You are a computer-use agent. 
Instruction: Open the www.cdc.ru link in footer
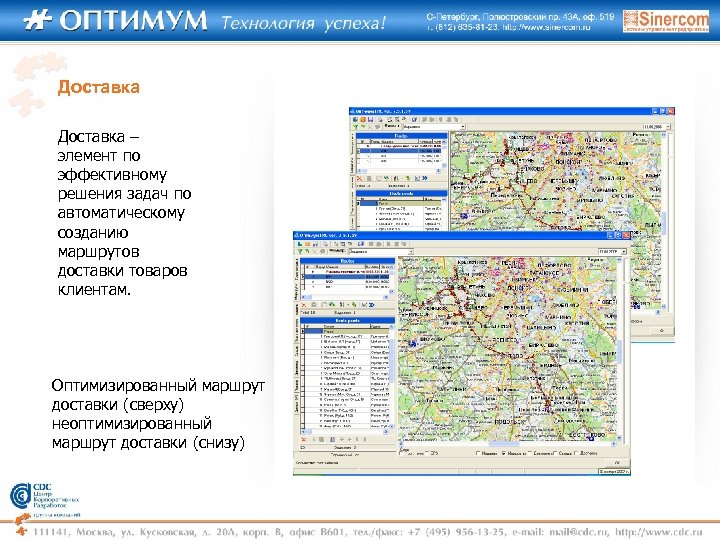[x=659, y=532]
